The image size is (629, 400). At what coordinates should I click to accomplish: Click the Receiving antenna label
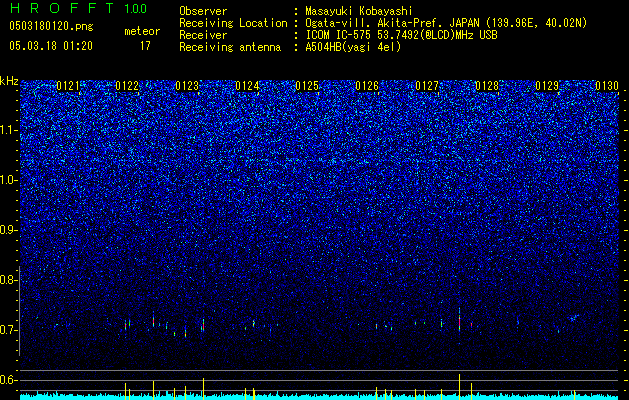click(x=230, y=47)
